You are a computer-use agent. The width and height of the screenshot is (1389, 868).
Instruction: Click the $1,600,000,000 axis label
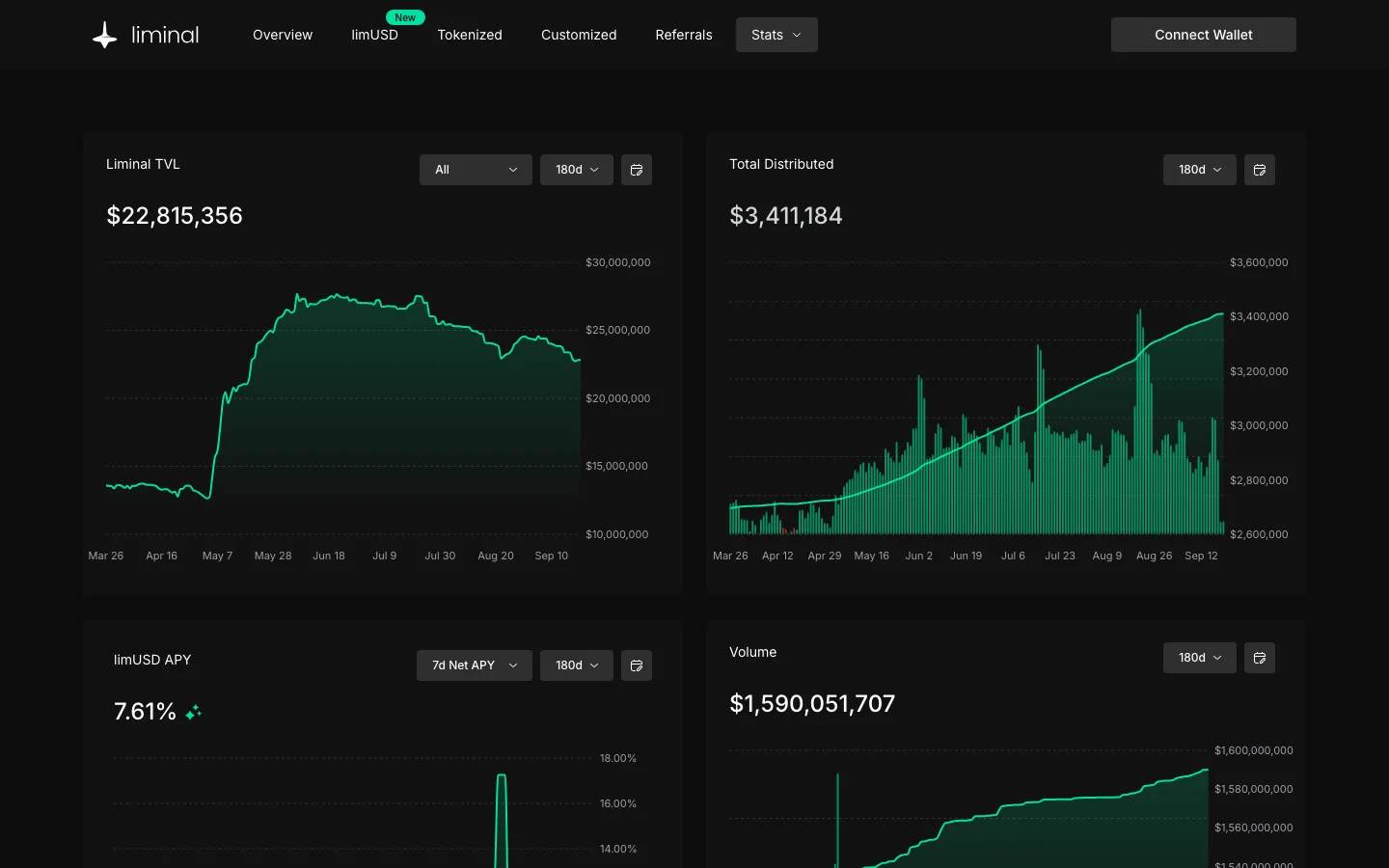(x=1254, y=750)
